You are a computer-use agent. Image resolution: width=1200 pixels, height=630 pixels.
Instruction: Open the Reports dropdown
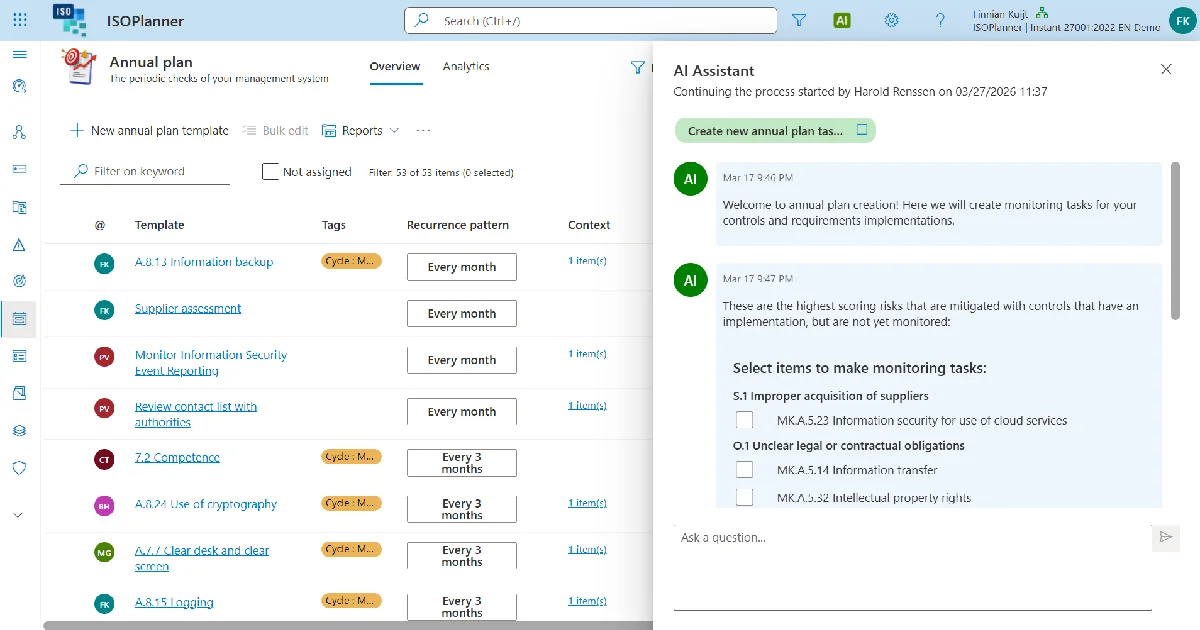tap(361, 131)
